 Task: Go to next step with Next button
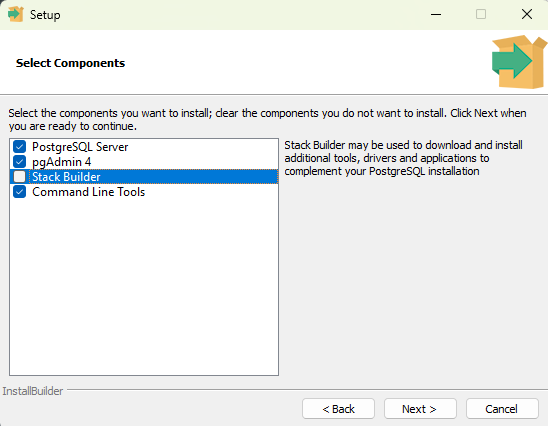click(x=420, y=409)
